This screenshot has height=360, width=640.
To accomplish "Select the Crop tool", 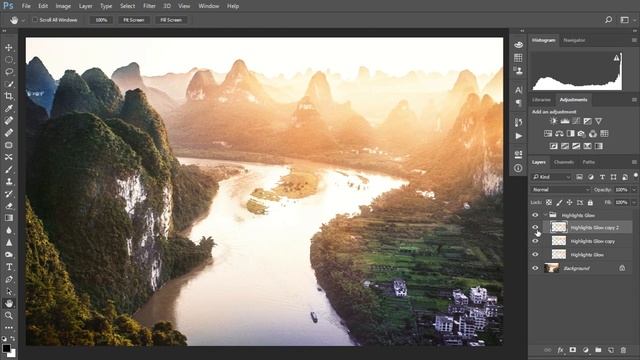I will pyautogui.click(x=9, y=96).
